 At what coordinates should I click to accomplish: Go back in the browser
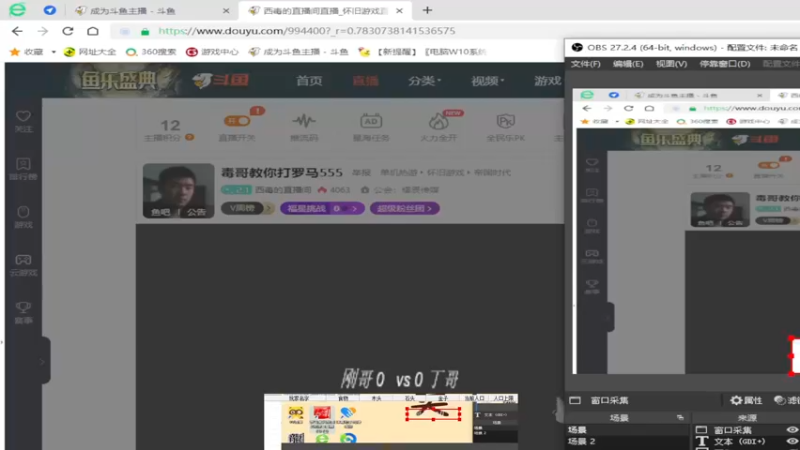[17, 31]
